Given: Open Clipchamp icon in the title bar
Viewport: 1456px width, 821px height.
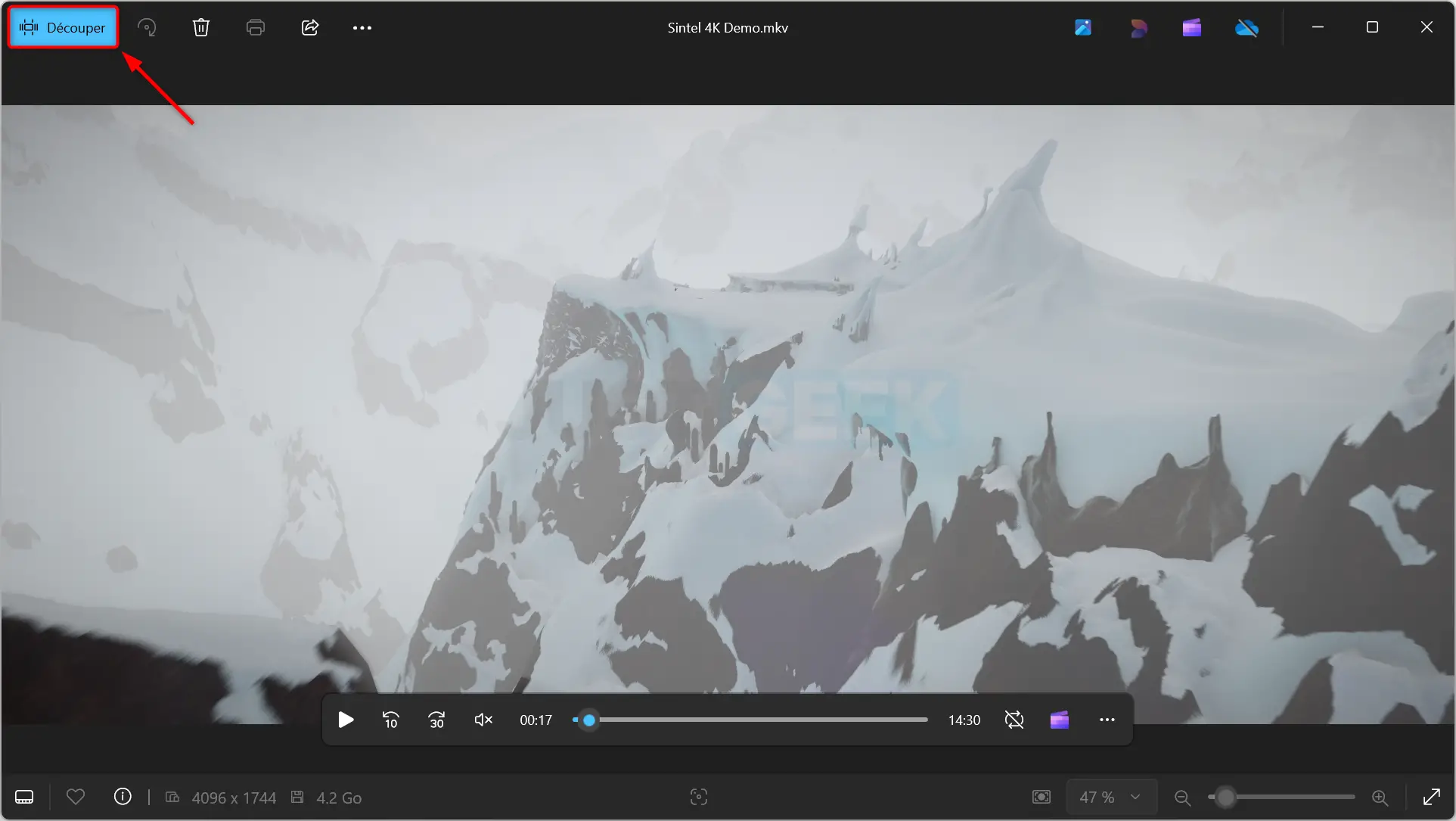Looking at the screenshot, I should click(x=1192, y=28).
